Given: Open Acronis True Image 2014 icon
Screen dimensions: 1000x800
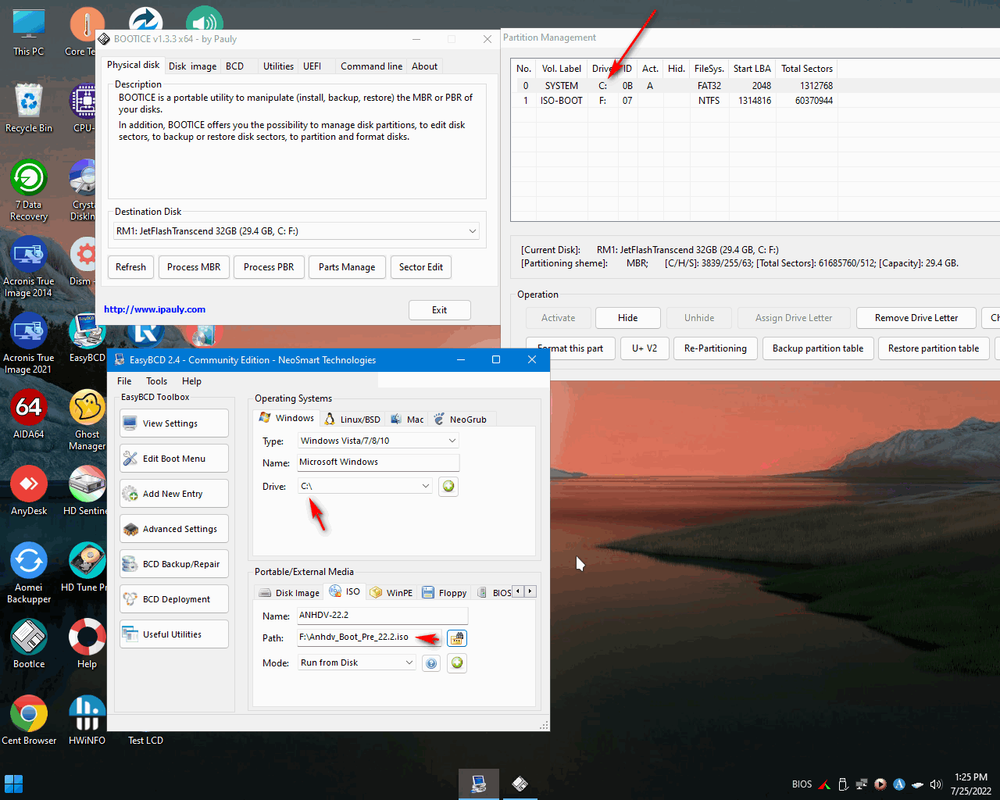Looking at the screenshot, I should (x=29, y=267).
